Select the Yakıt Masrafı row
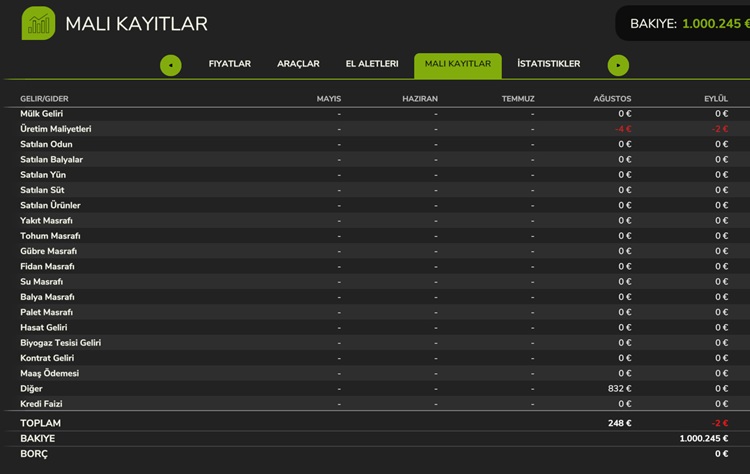The height and width of the screenshot is (474, 750). point(46,220)
